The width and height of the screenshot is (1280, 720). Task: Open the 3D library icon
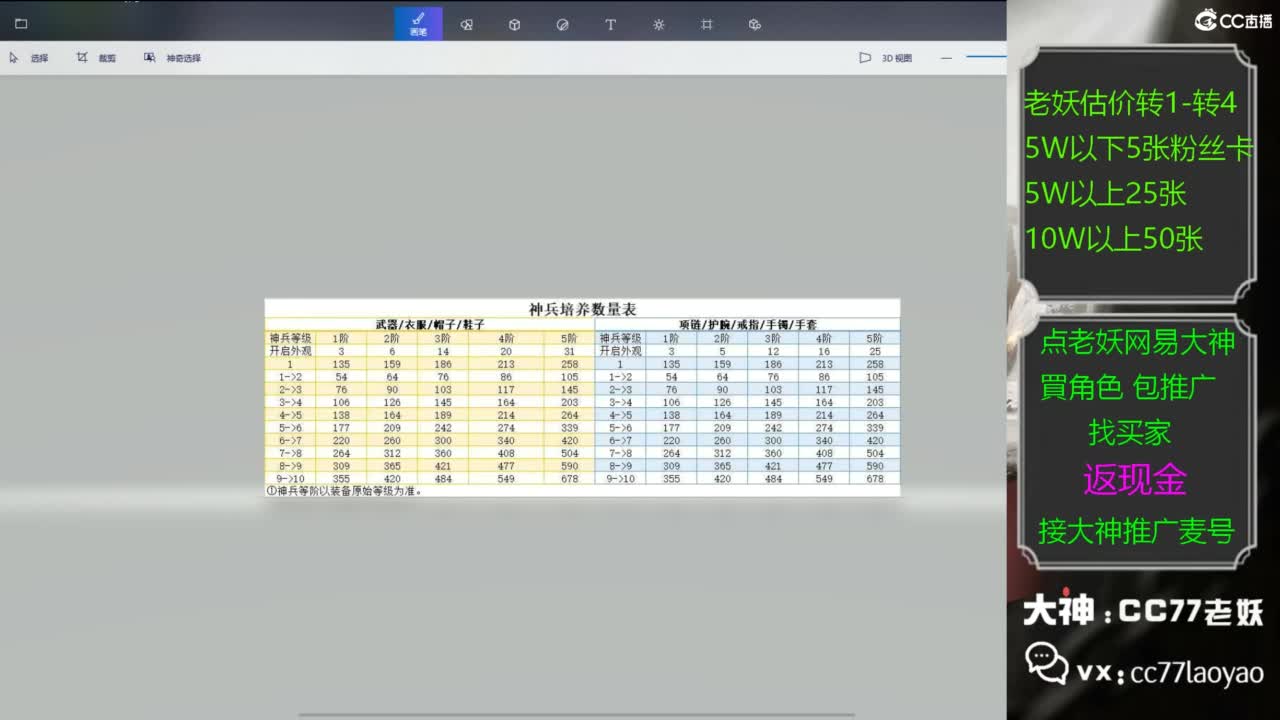coord(755,24)
